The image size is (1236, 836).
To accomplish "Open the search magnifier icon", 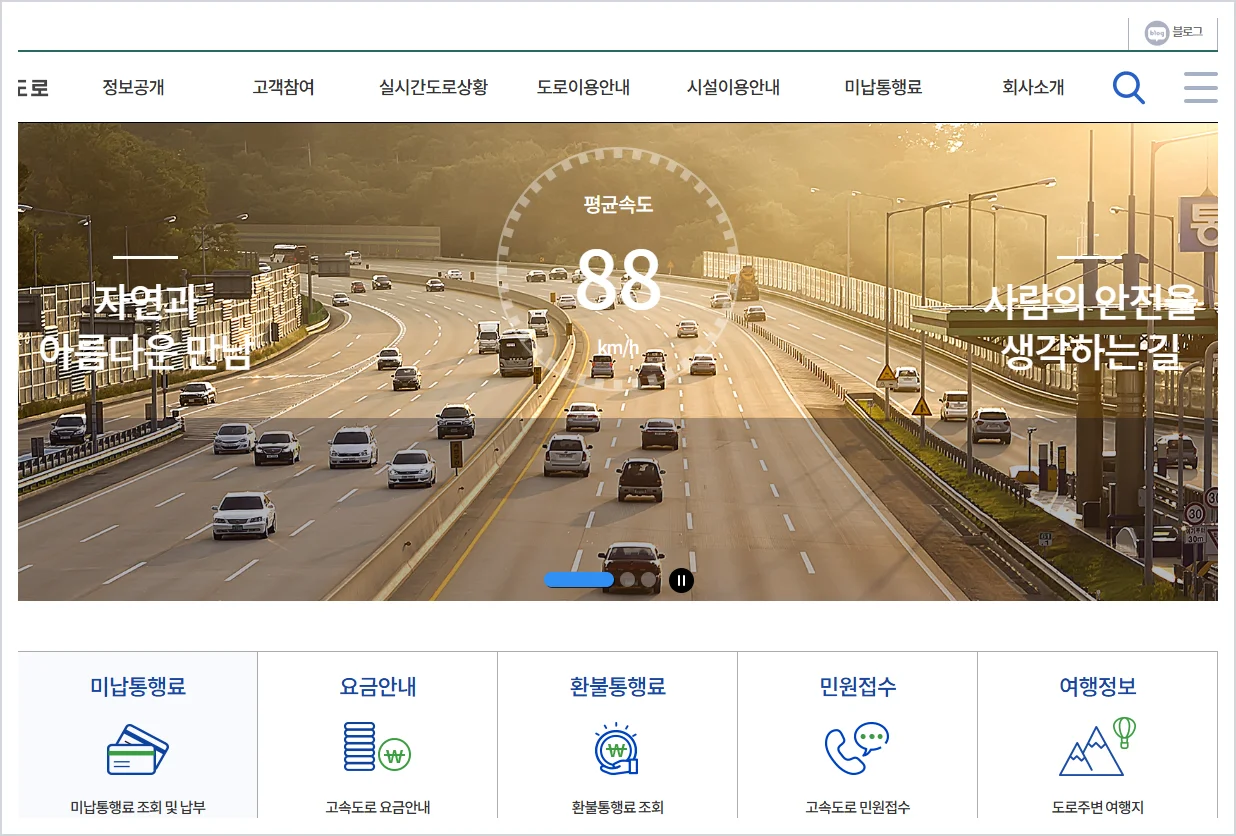I will pos(1128,87).
